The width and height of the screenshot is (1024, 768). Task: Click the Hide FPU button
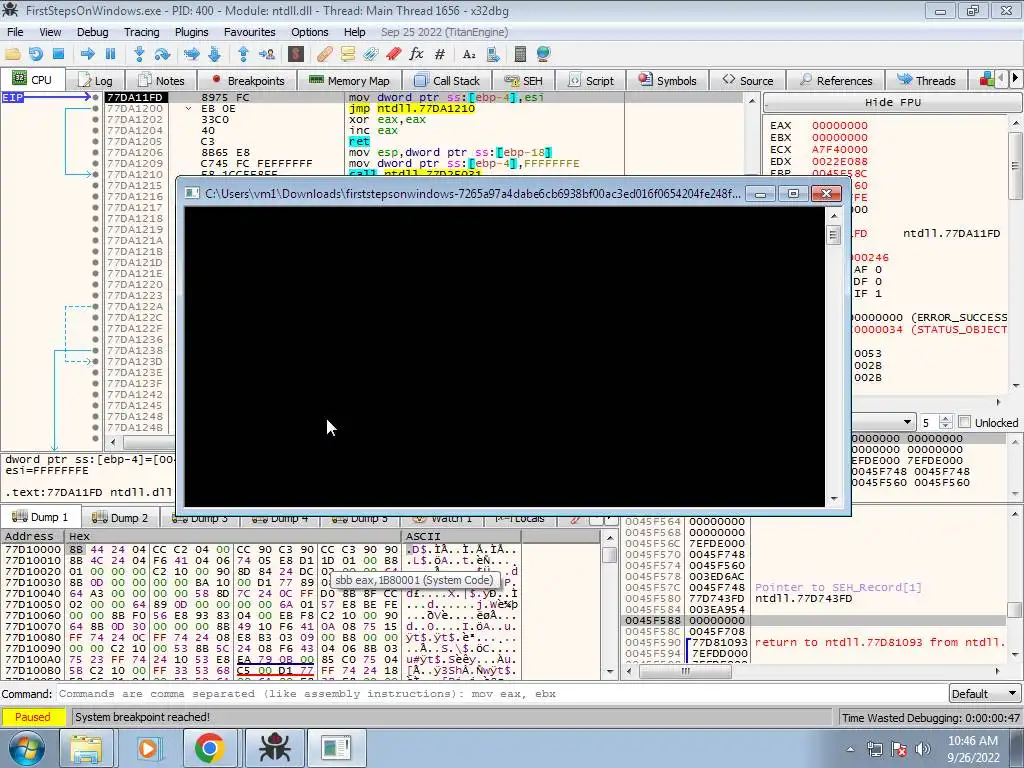[892, 103]
